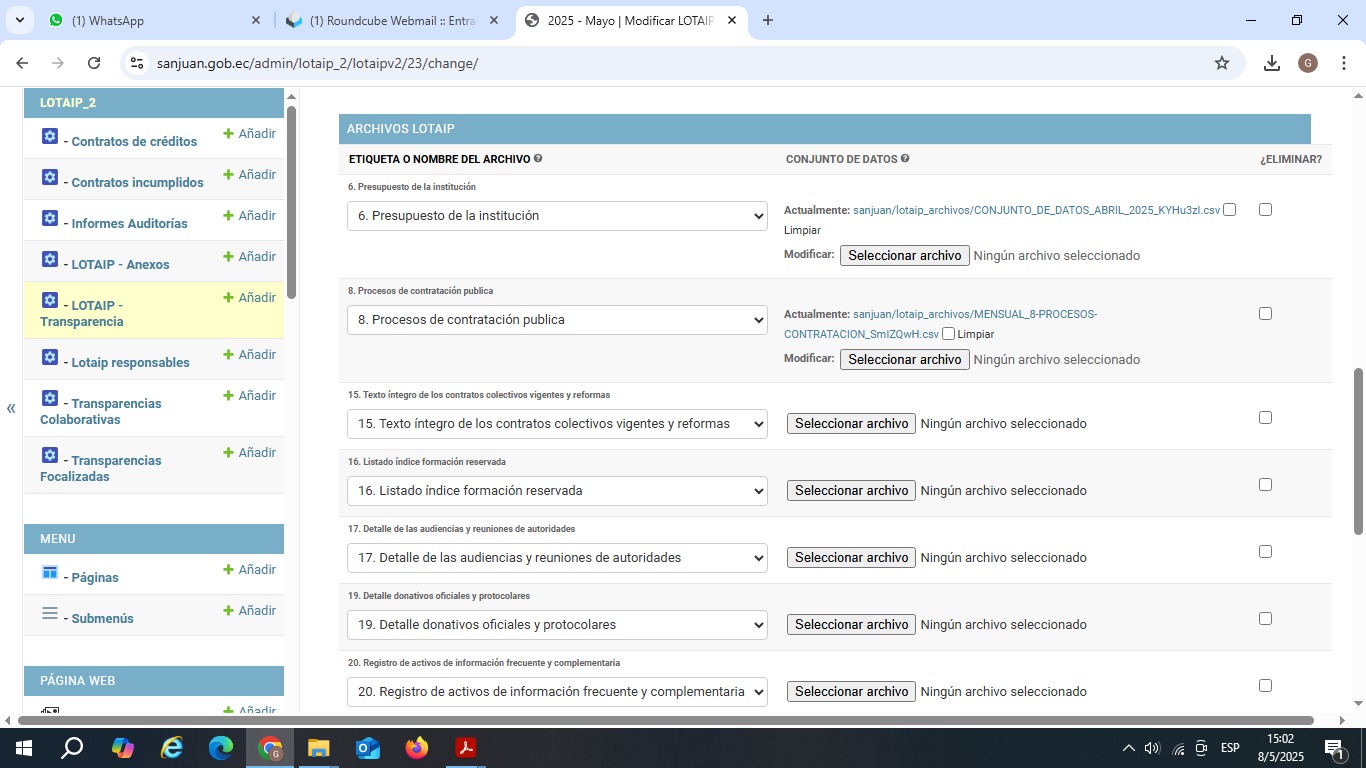Viewport: 1366px width, 768px height.
Task: Expand the '17. Detalle de las audiencias' dropdown
Action: coord(557,558)
